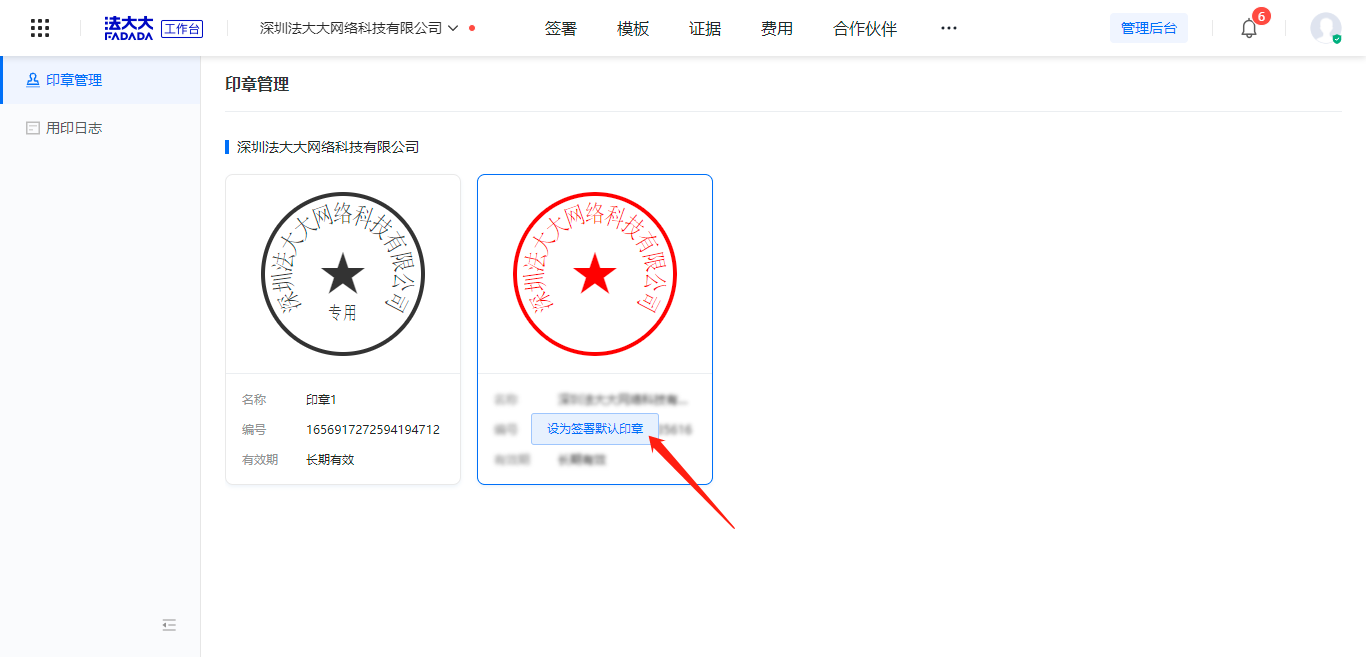Click the stamp icon beside 印章管理

pos(33,80)
